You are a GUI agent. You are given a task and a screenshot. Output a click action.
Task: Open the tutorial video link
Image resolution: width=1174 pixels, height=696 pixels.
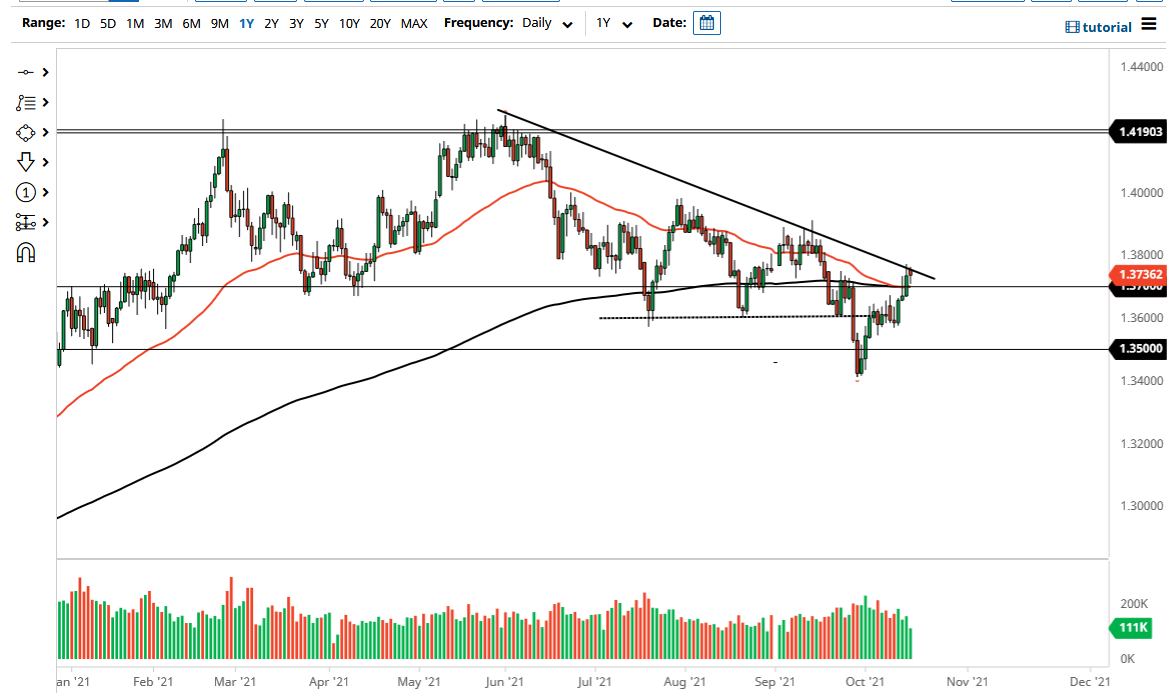point(1098,27)
